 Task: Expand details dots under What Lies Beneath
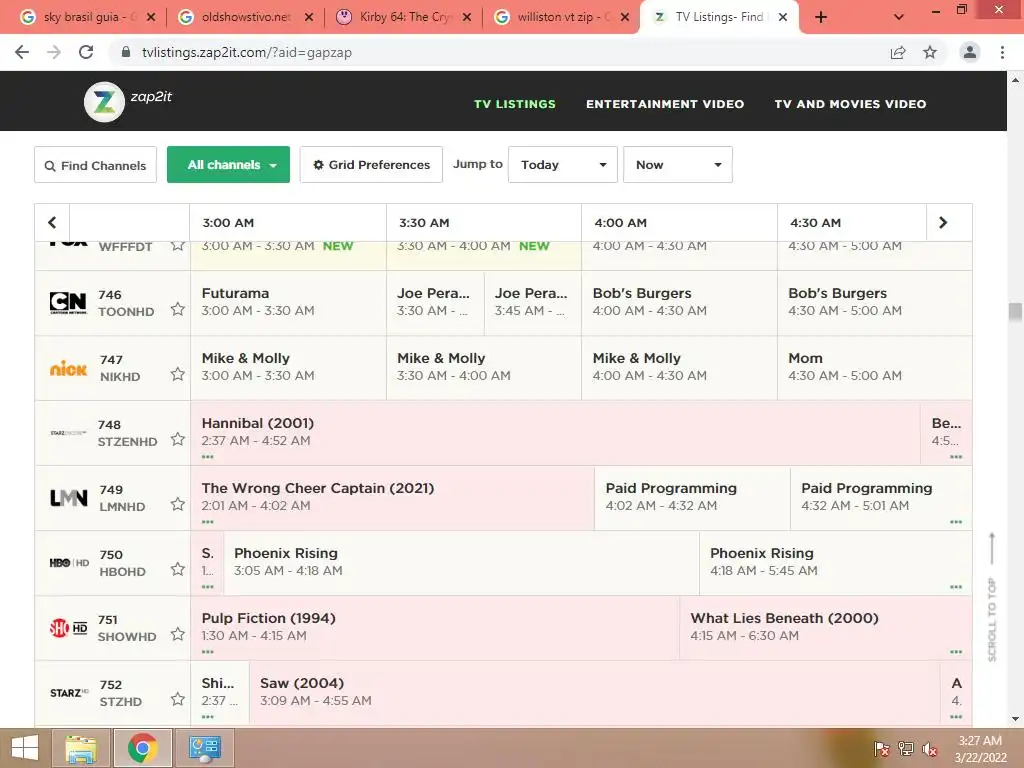tap(956, 652)
